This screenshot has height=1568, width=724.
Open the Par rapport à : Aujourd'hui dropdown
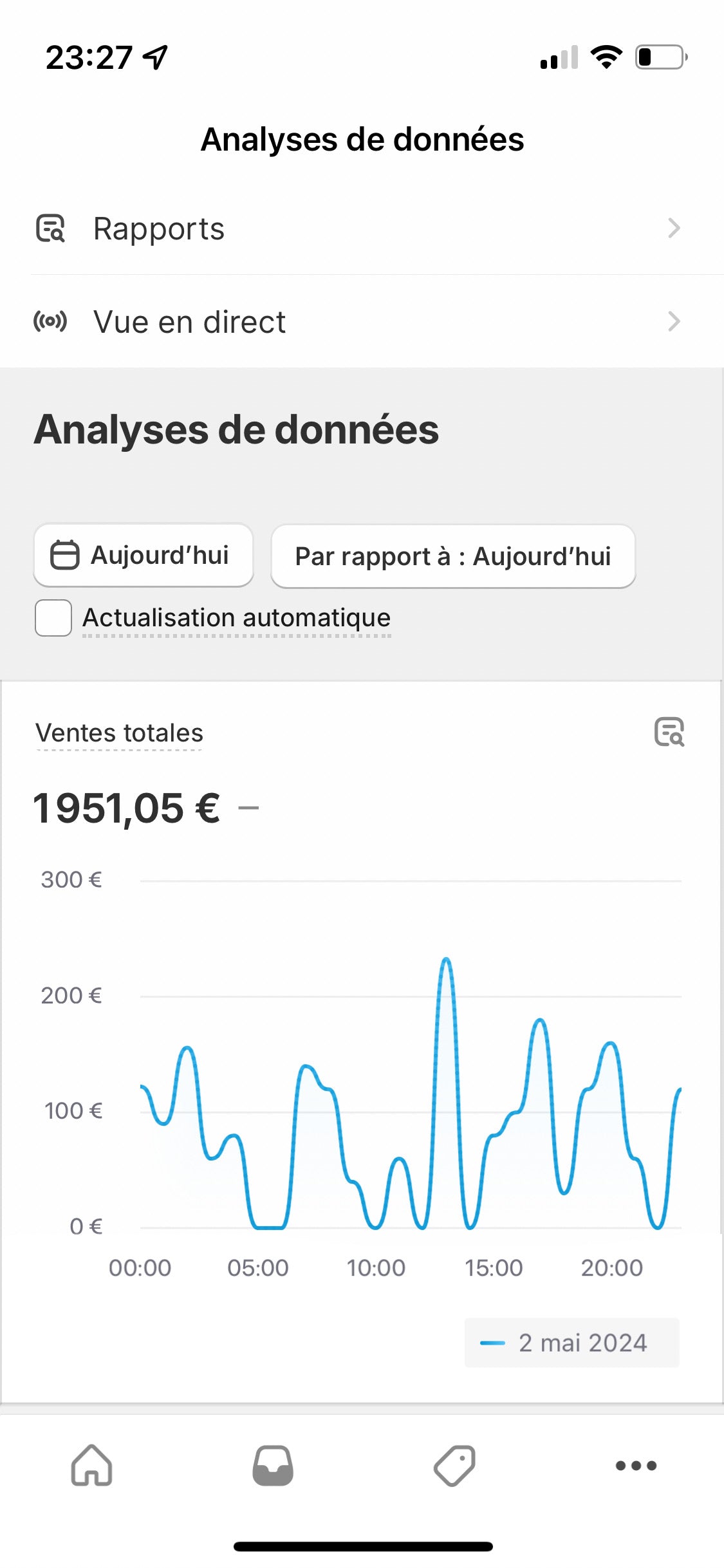click(453, 556)
